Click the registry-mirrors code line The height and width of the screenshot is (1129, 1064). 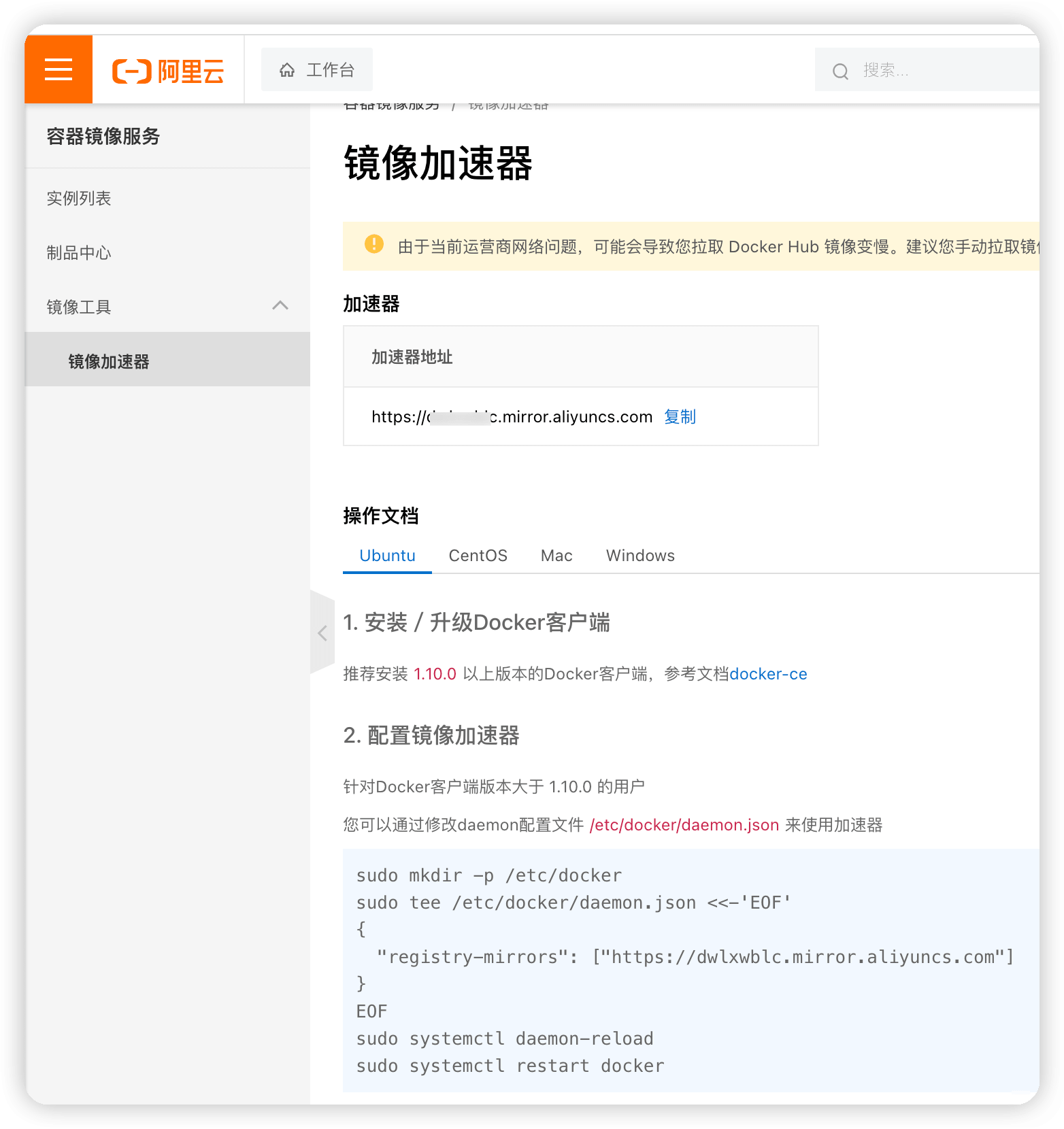coord(695,957)
